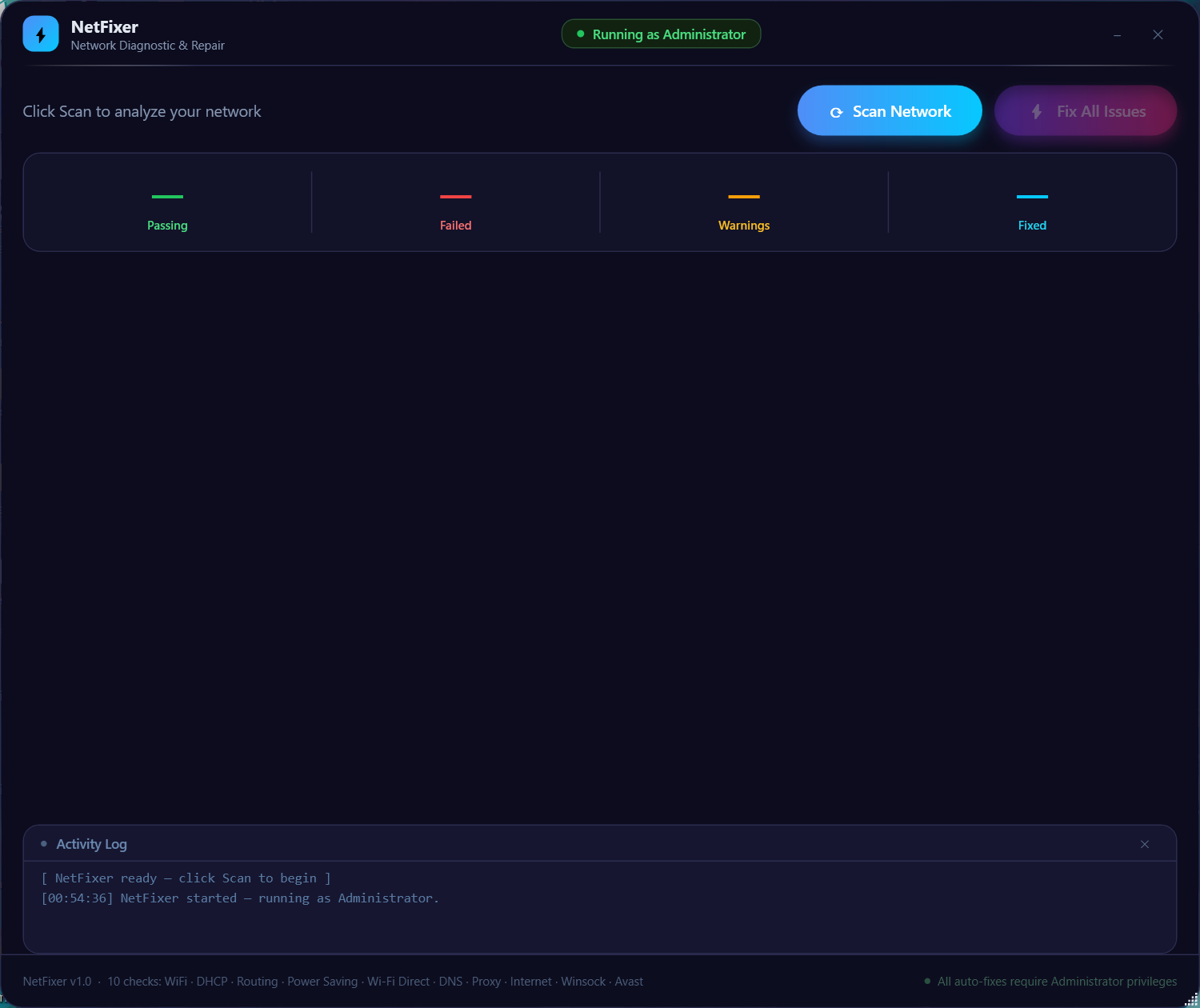The width and height of the screenshot is (1200, 1008).
Task: Click the NetFixer v1.0 label in status bar
Action: (x=57, y=981)
